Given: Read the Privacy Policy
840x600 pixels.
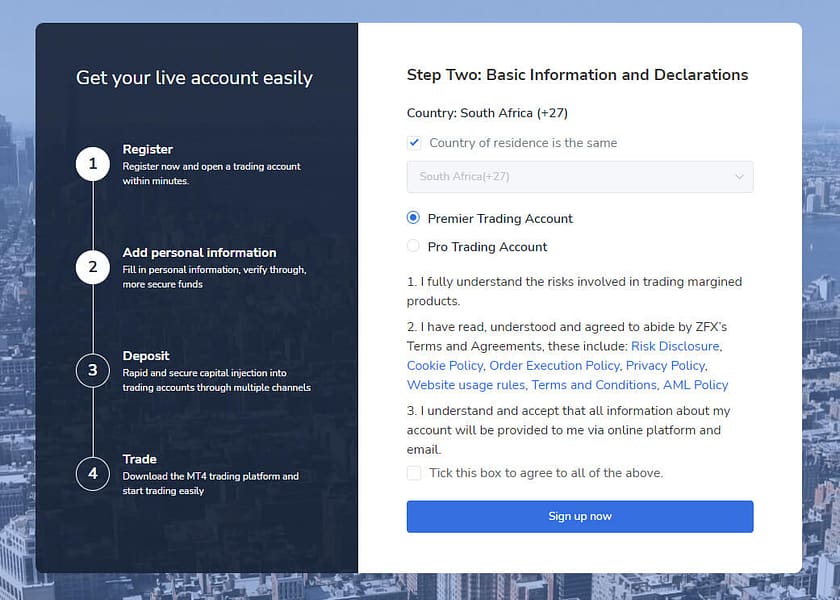Looking at the screenshot, I should pos(668,366).
